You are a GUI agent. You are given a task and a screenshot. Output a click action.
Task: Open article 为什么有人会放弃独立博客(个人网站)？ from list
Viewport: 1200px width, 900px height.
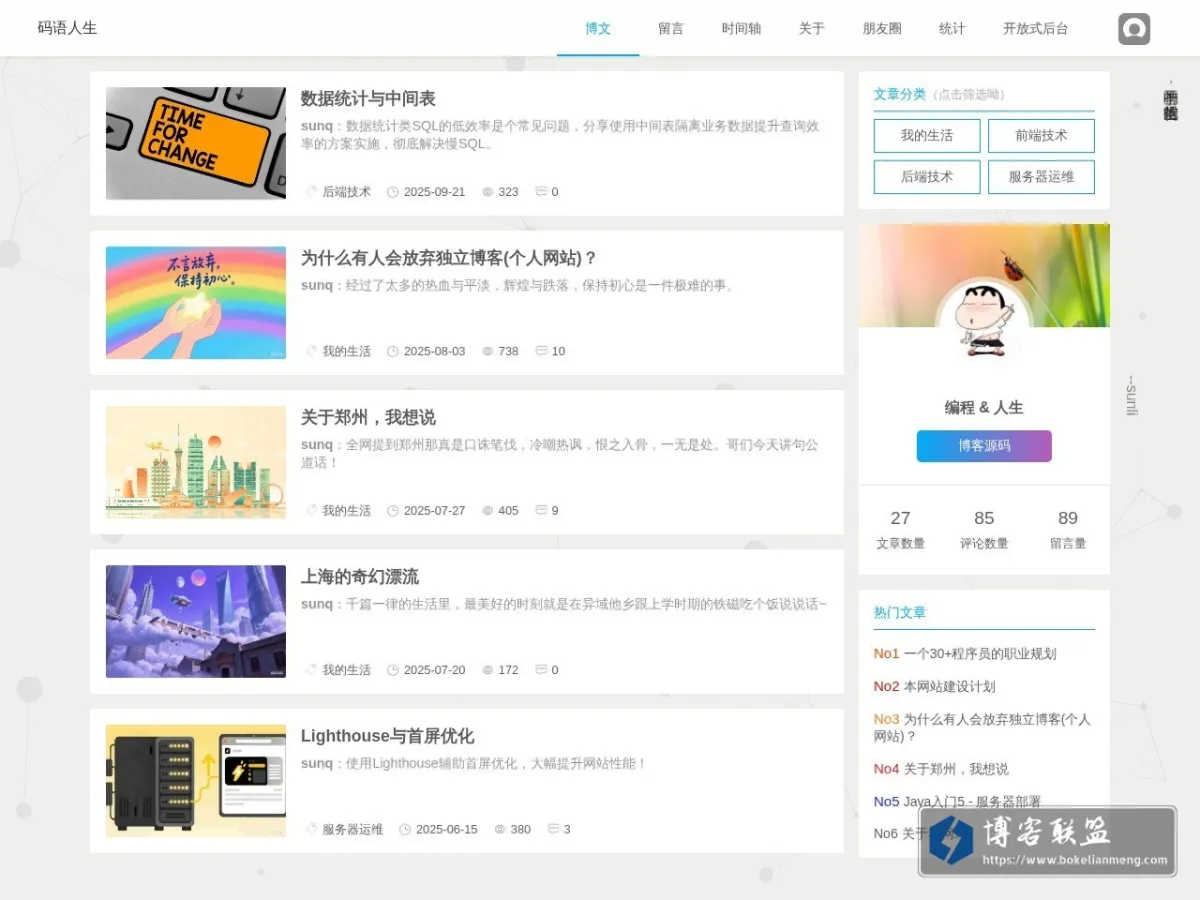(448, 258)
